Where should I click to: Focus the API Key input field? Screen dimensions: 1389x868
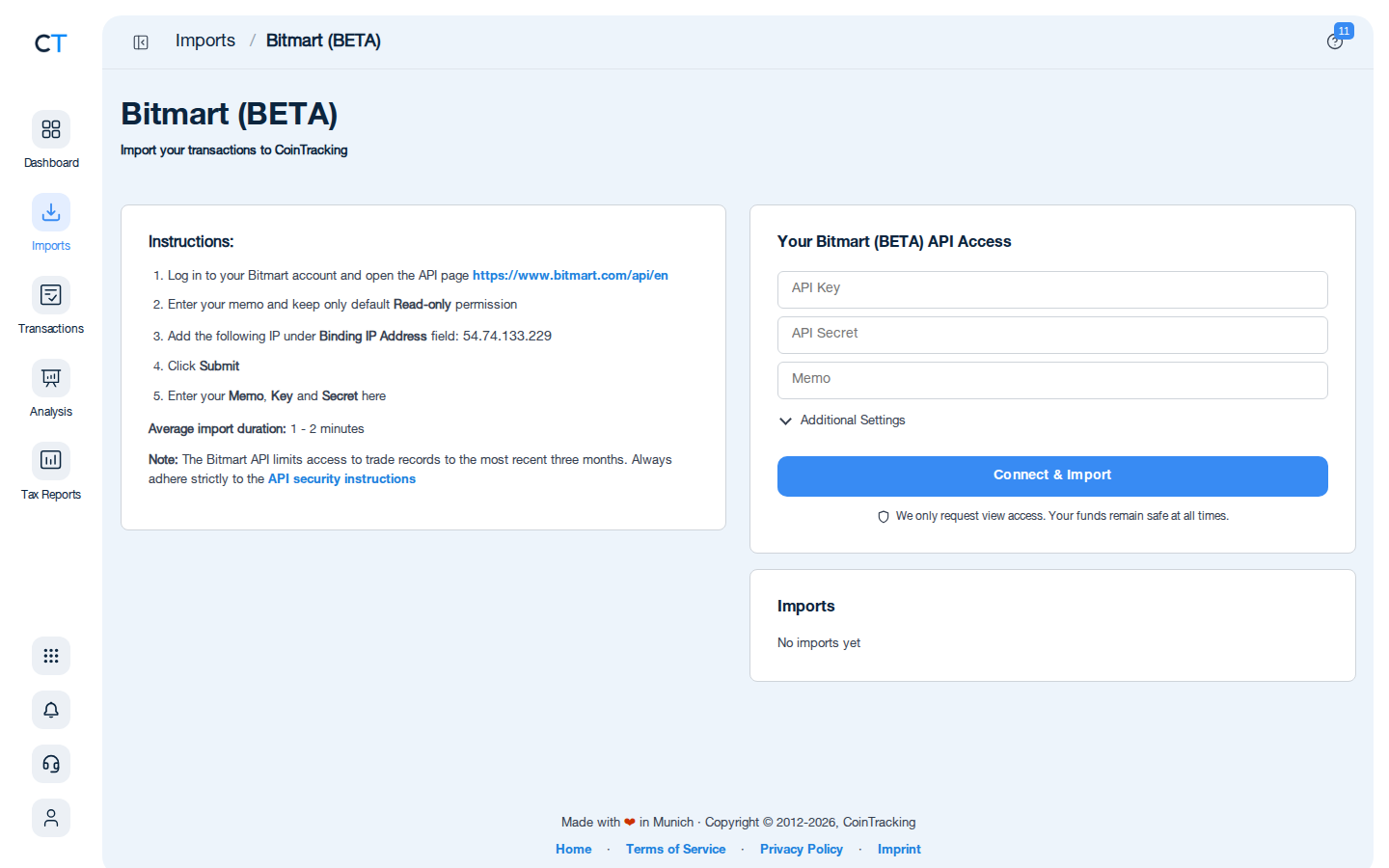(1052, 289)
